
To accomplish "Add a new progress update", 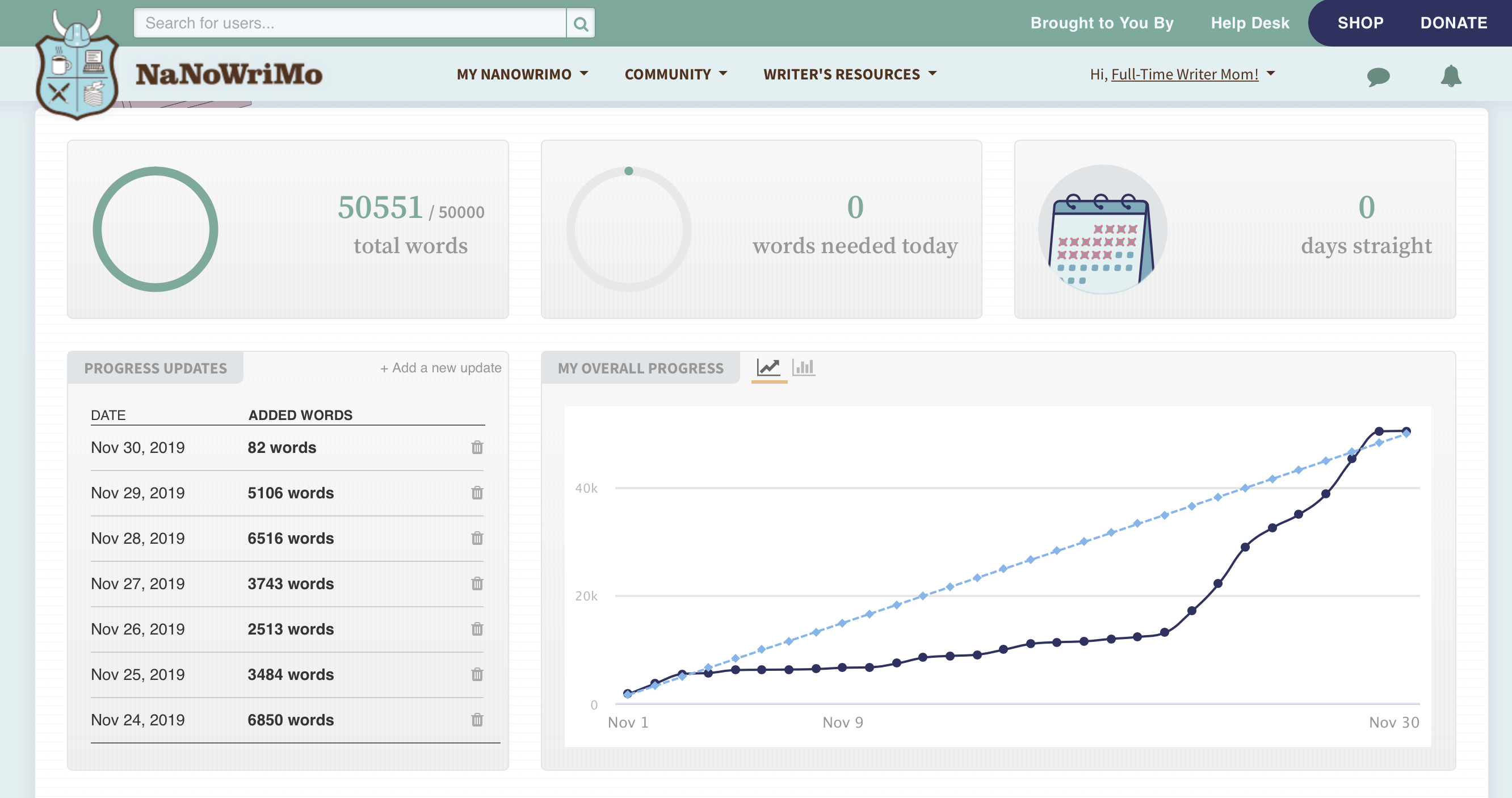I will [x=440, y=368].
